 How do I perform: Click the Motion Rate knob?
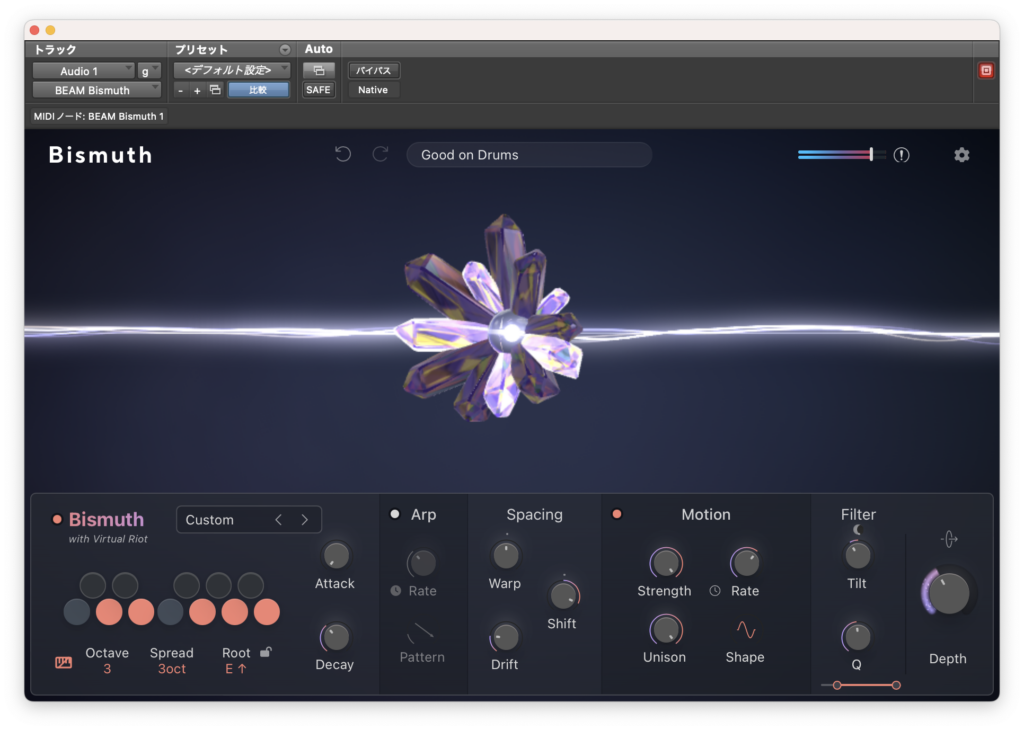tap(745, 563)
